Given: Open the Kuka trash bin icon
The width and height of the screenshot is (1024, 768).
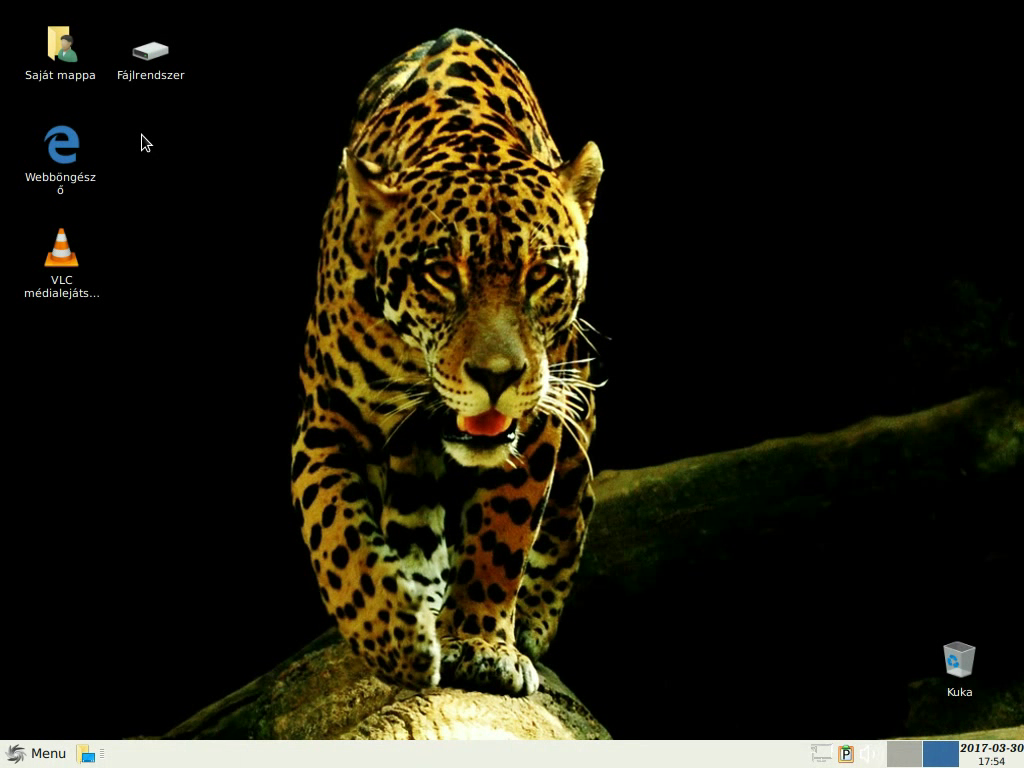Looking at the screenshot, I should 958,659.
